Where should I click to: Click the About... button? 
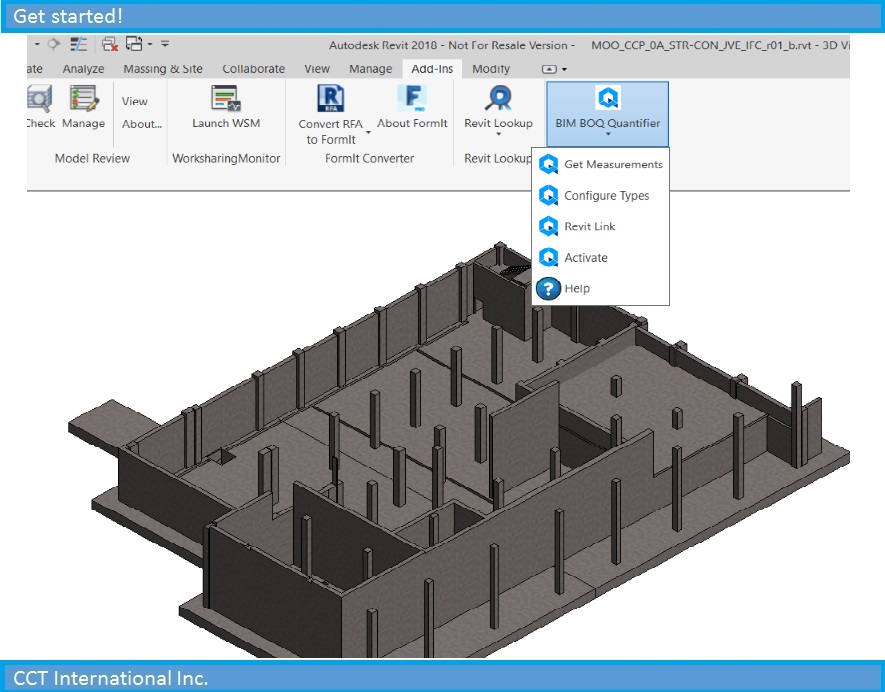[x=141, y=123]
